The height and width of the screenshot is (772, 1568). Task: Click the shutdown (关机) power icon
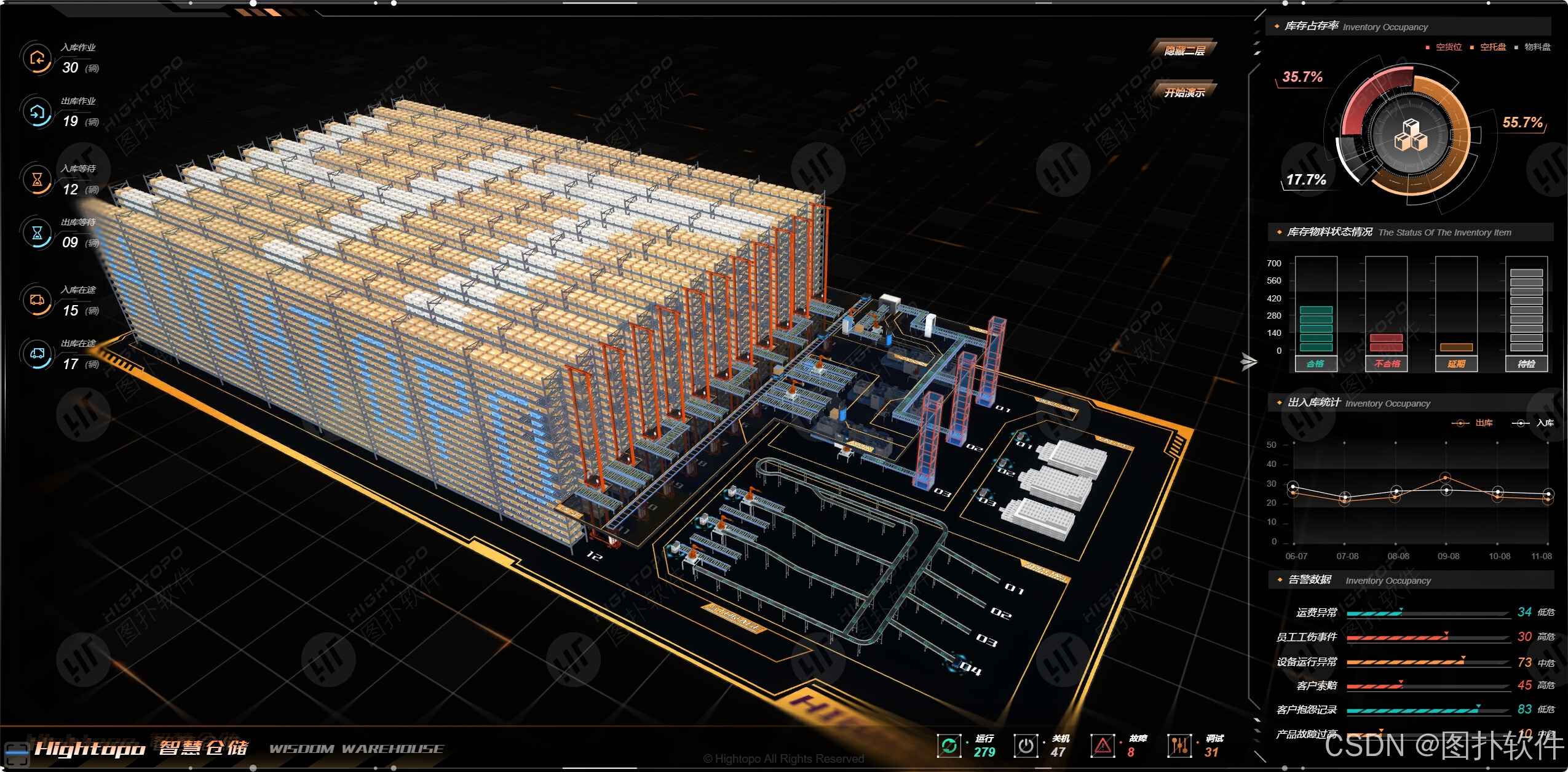click(1026, 746)
